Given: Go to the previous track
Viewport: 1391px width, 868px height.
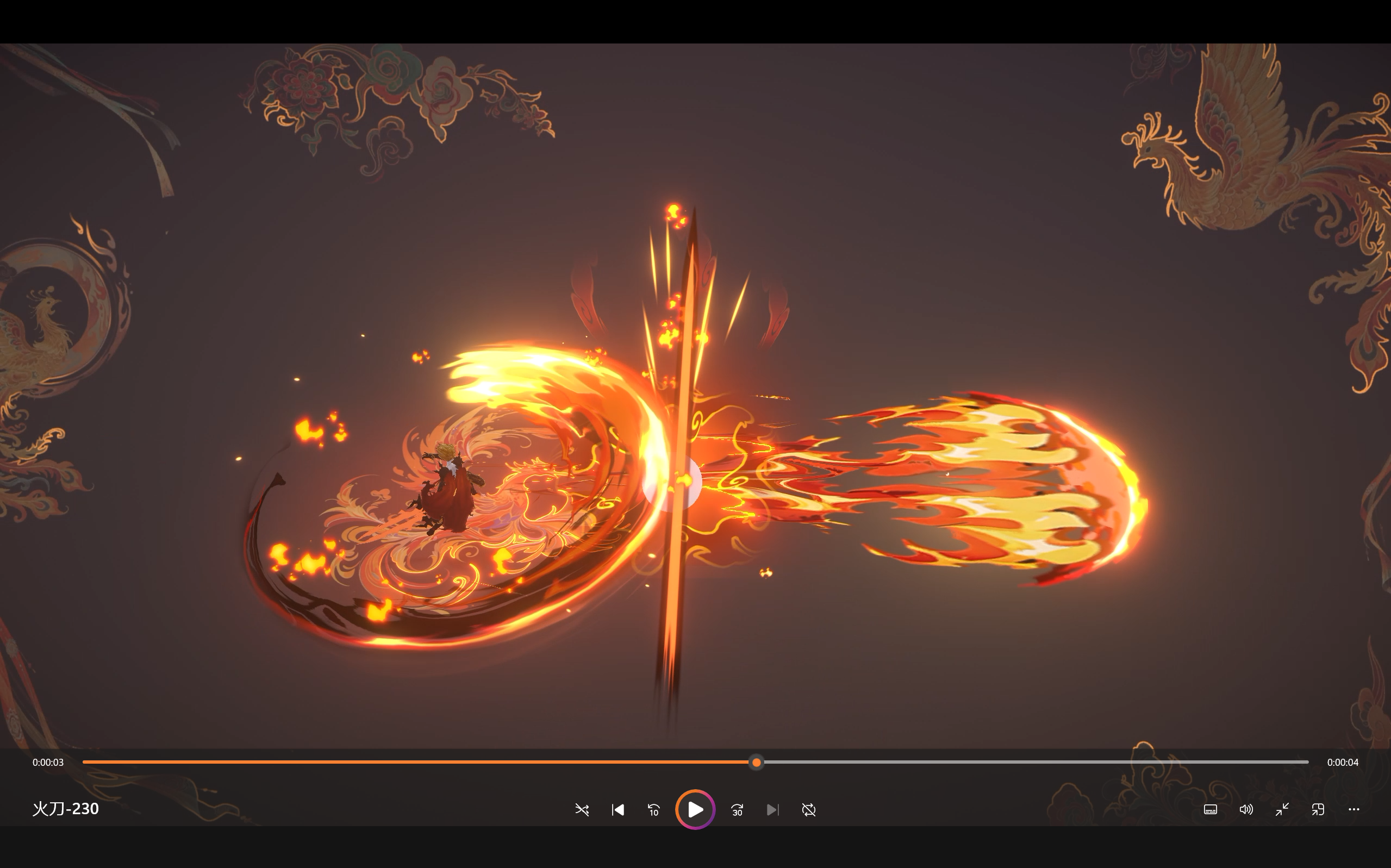Looking at the screenshot, I should (617, 809).
